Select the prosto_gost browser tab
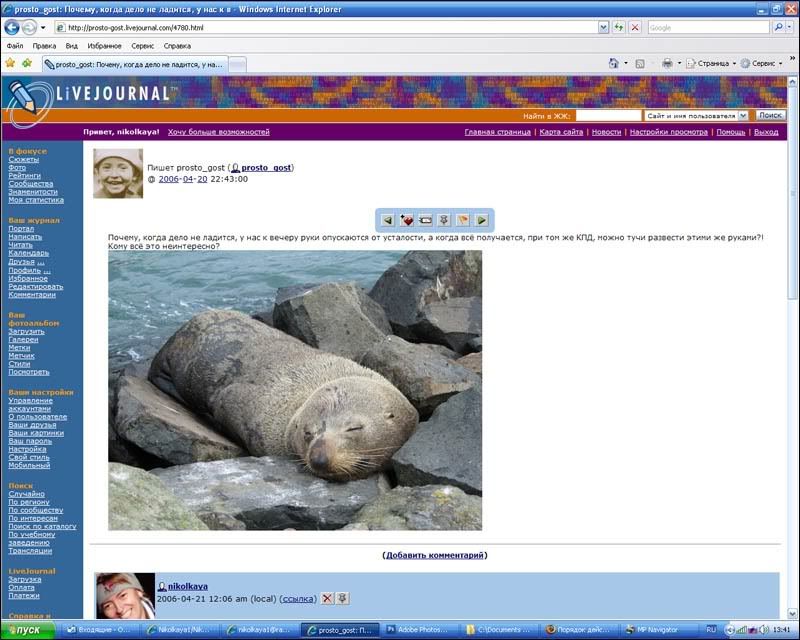Image resolution: width=800 pixels, height=640 pixels. point(135,64)
